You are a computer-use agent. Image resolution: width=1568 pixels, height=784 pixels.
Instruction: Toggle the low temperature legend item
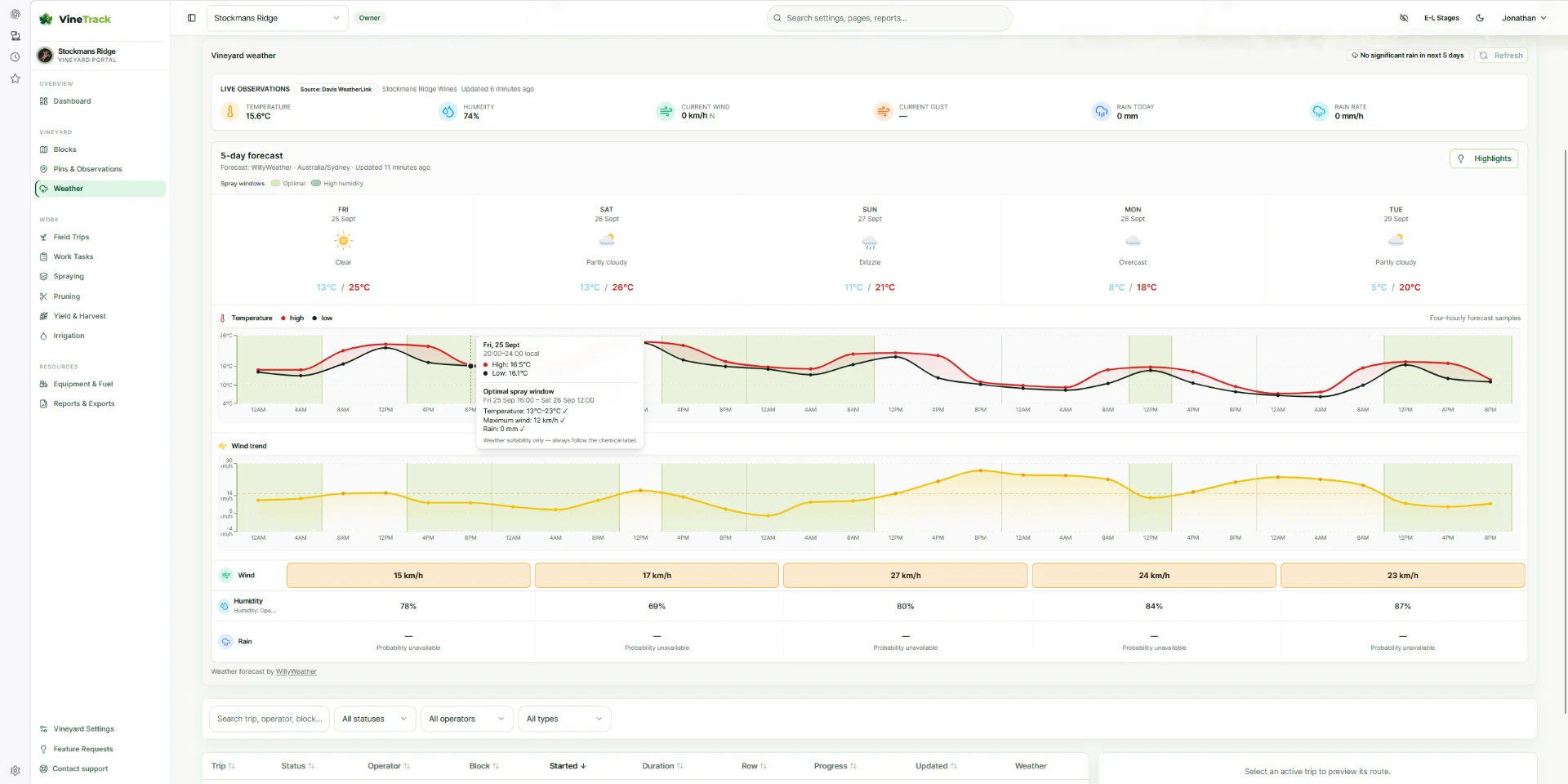point(323,318)
